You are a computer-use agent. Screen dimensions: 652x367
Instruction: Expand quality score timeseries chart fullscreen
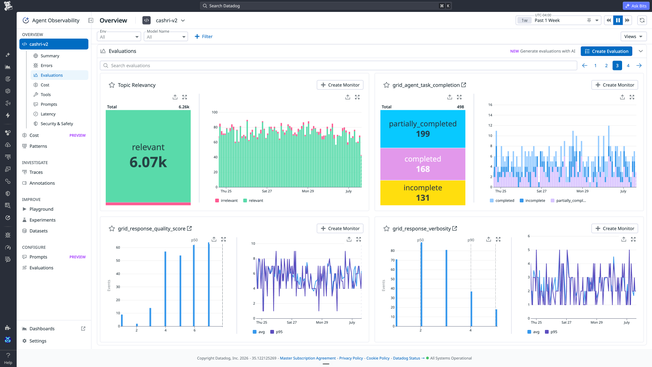[358, 239]
